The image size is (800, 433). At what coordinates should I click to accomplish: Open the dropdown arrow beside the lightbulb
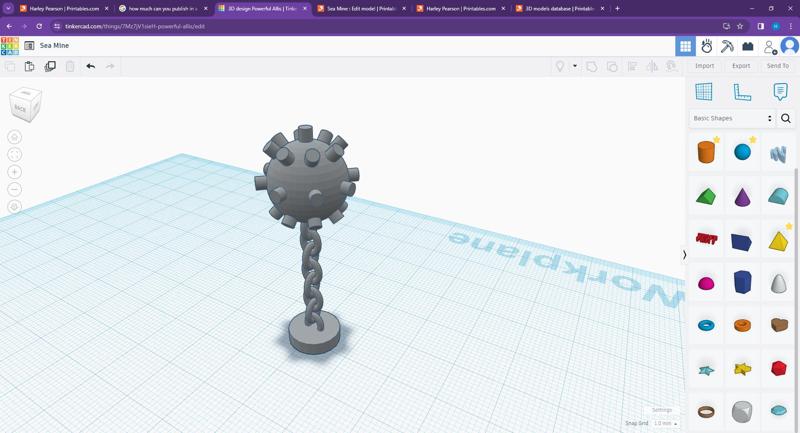[x=575, y=66]
